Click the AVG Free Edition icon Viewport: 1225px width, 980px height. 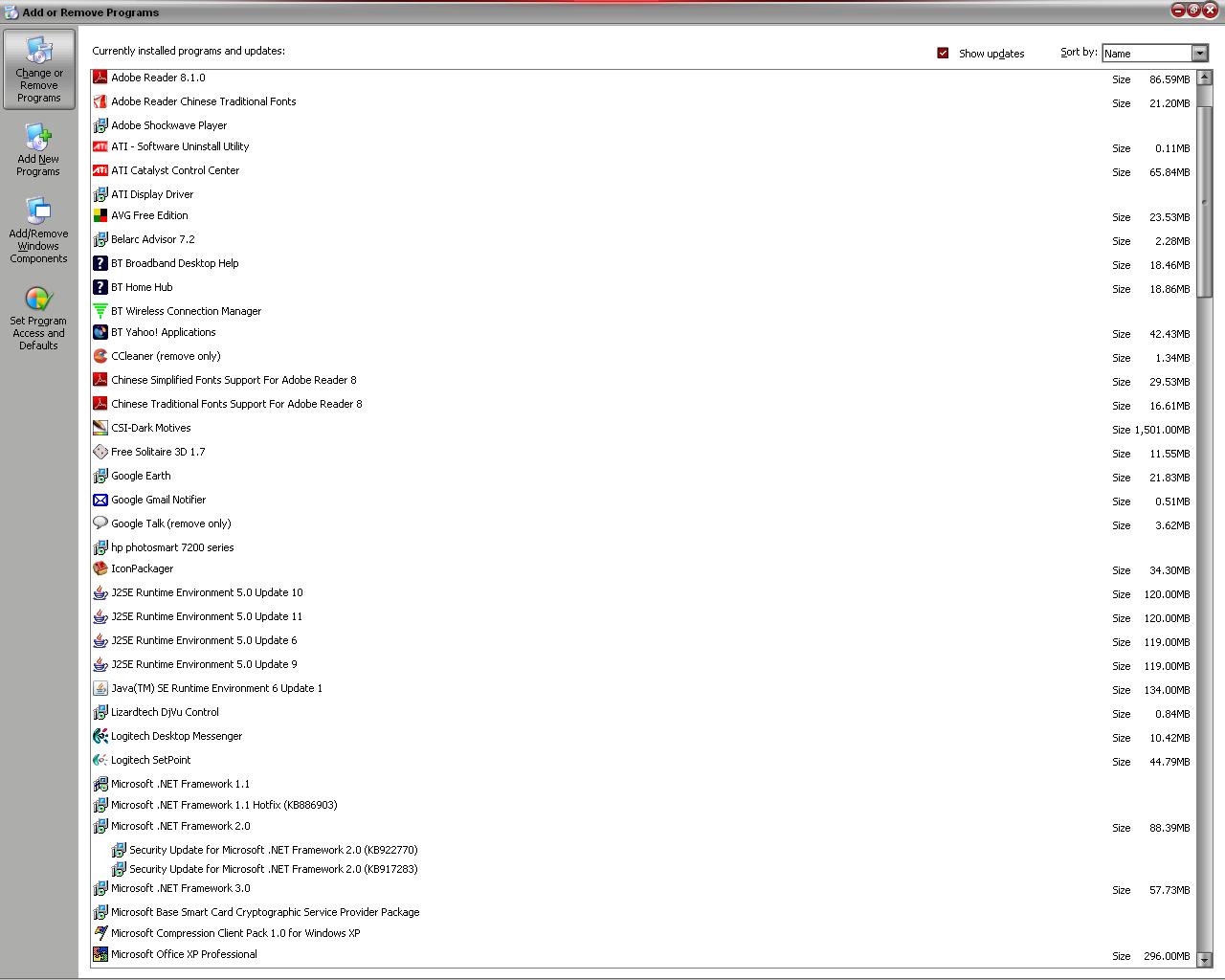click(x=100, y=215)
